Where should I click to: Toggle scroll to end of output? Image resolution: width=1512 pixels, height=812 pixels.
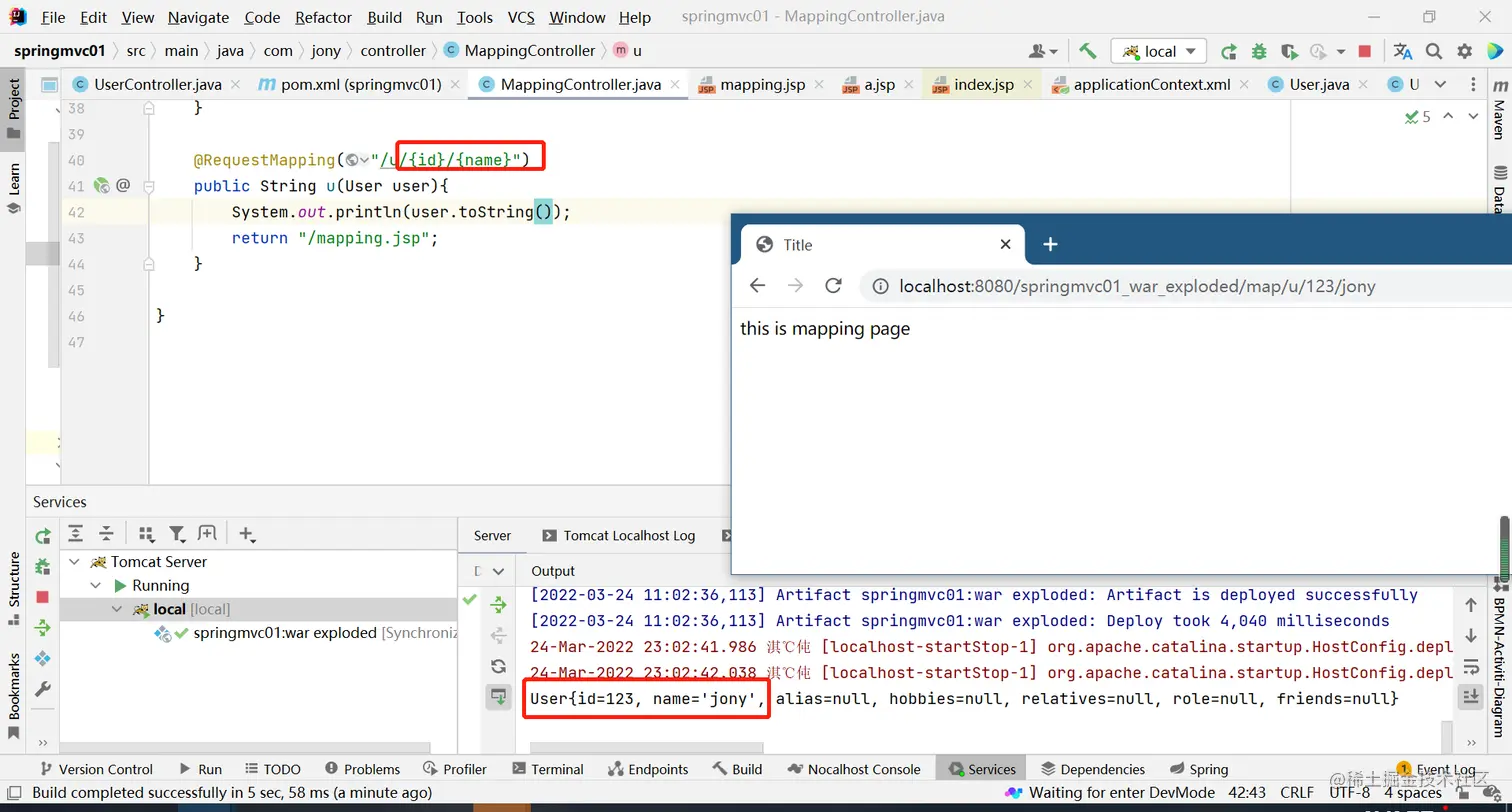coord(1471,696)
